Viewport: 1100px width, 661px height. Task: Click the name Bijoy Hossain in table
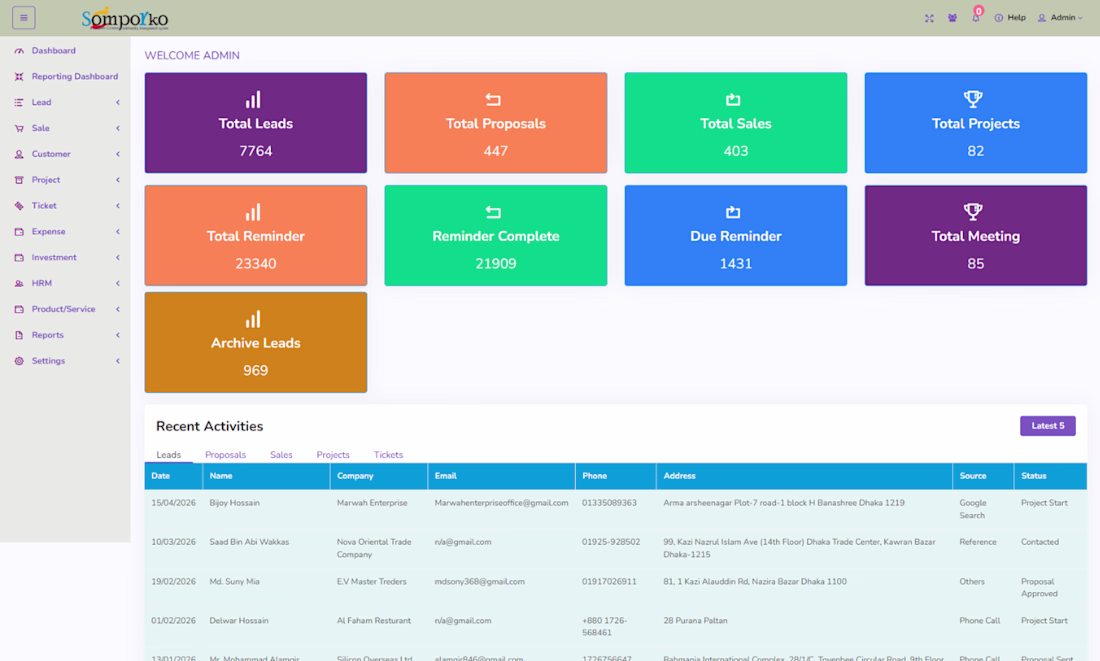click(x=234, y=503)
